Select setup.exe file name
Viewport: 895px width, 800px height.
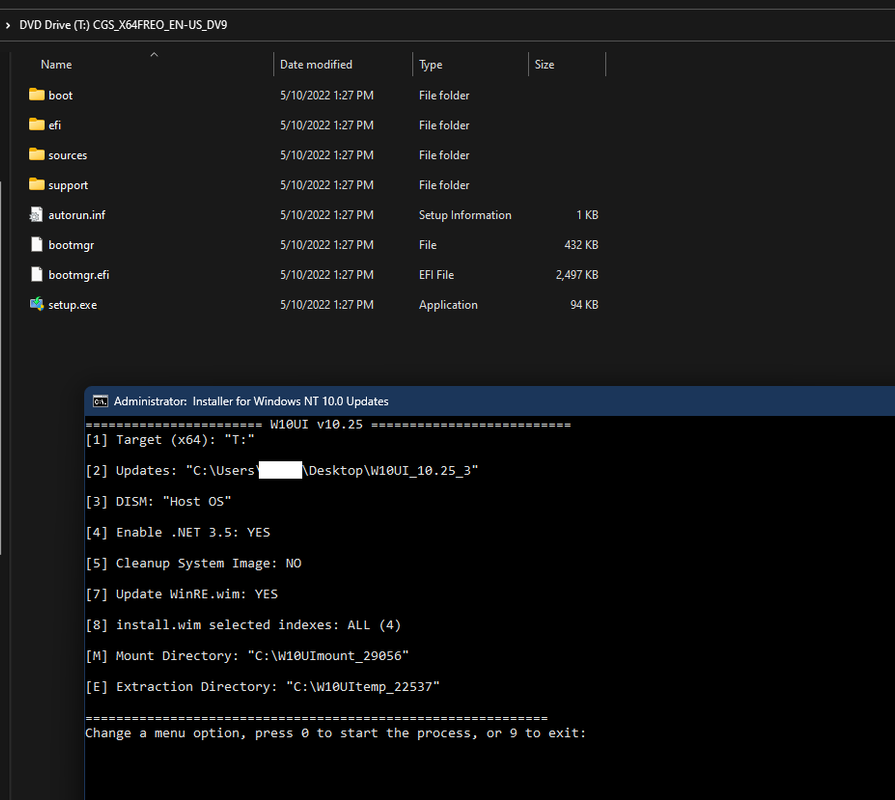pyautogui.click(x=72, y=305)
